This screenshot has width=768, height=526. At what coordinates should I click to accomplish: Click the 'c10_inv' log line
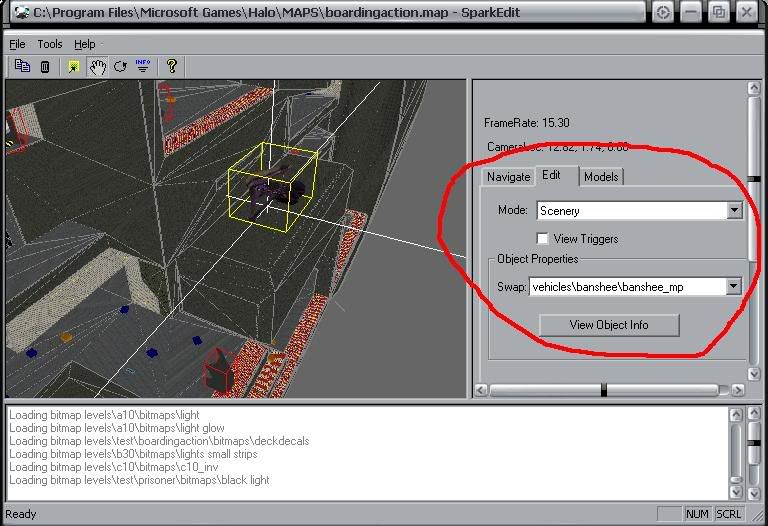pyautogui.click(x=114, y=467)
